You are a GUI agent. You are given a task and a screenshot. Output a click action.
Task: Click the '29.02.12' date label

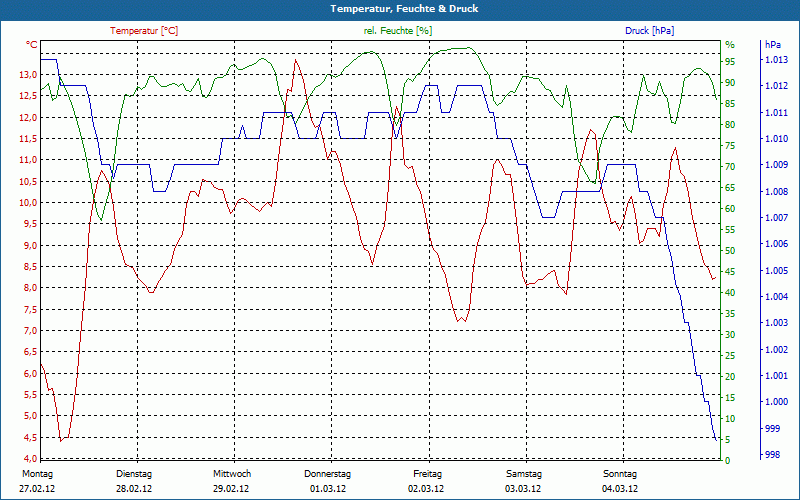pyautogui.click(x=231, y=488)
